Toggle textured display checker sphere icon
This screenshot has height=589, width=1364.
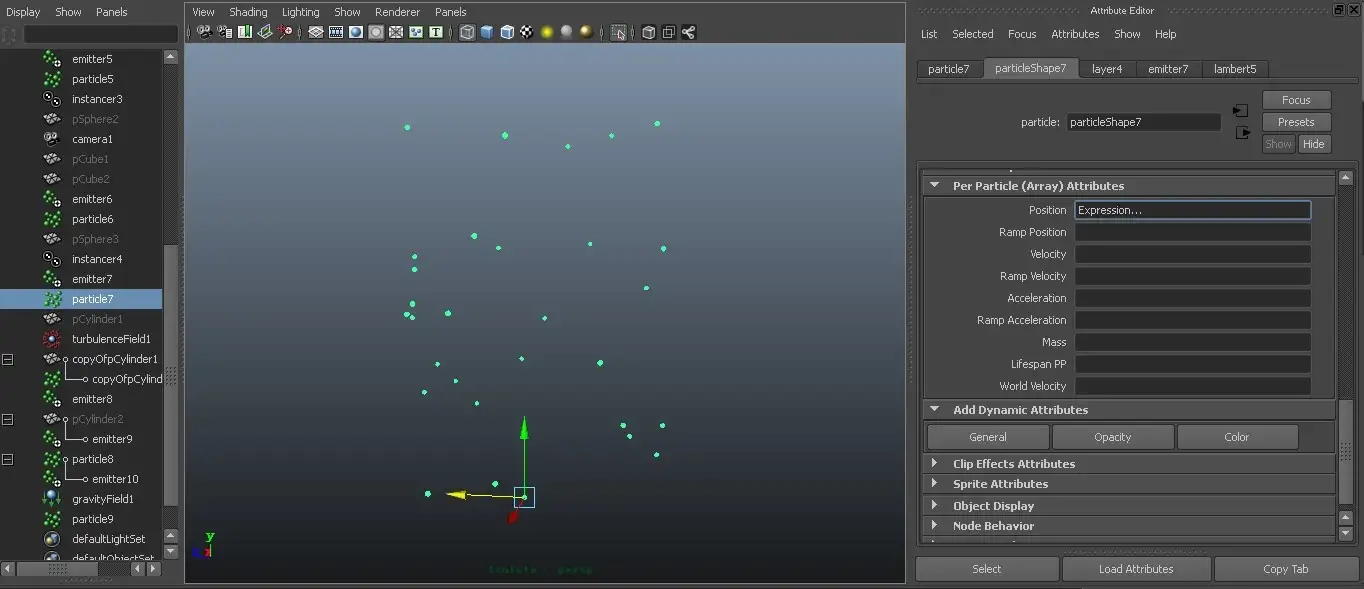[527, 32]
